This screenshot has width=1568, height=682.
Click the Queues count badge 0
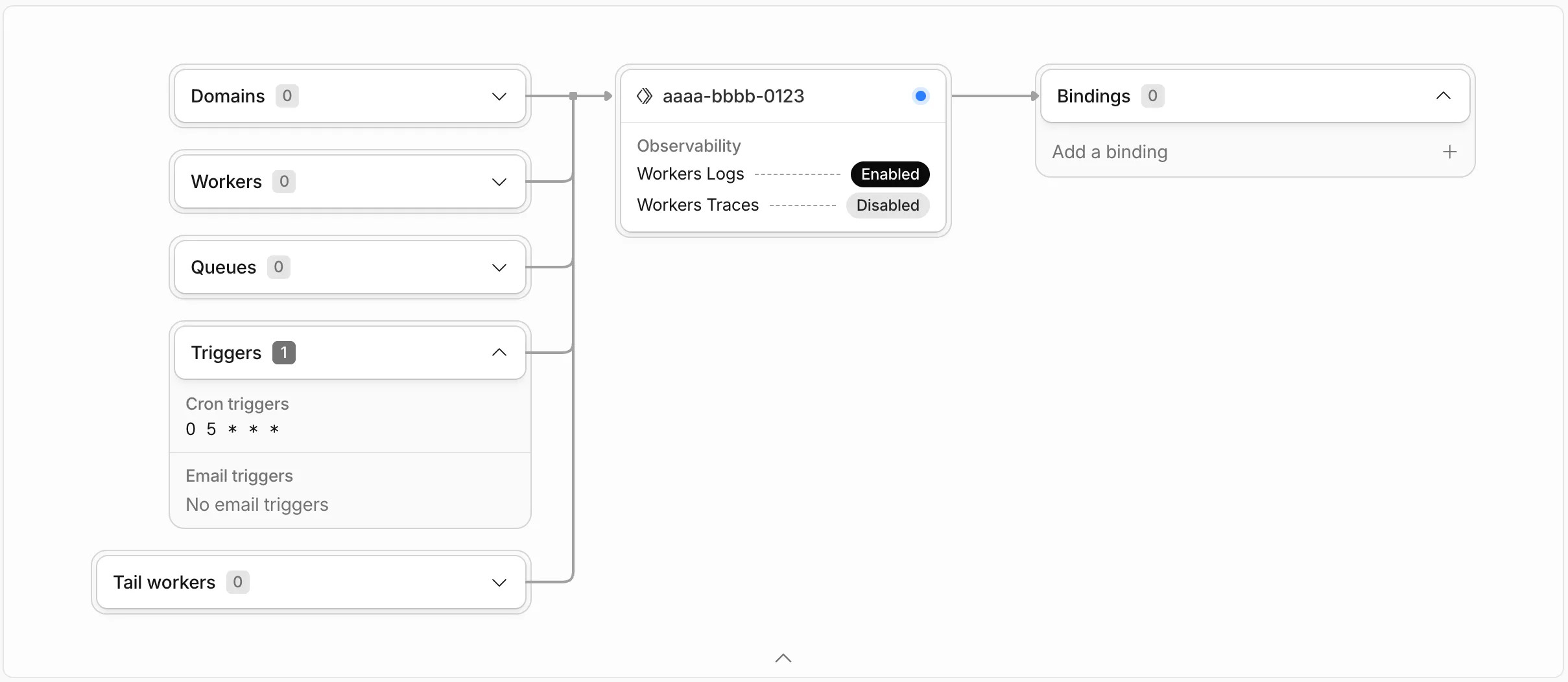278,267
